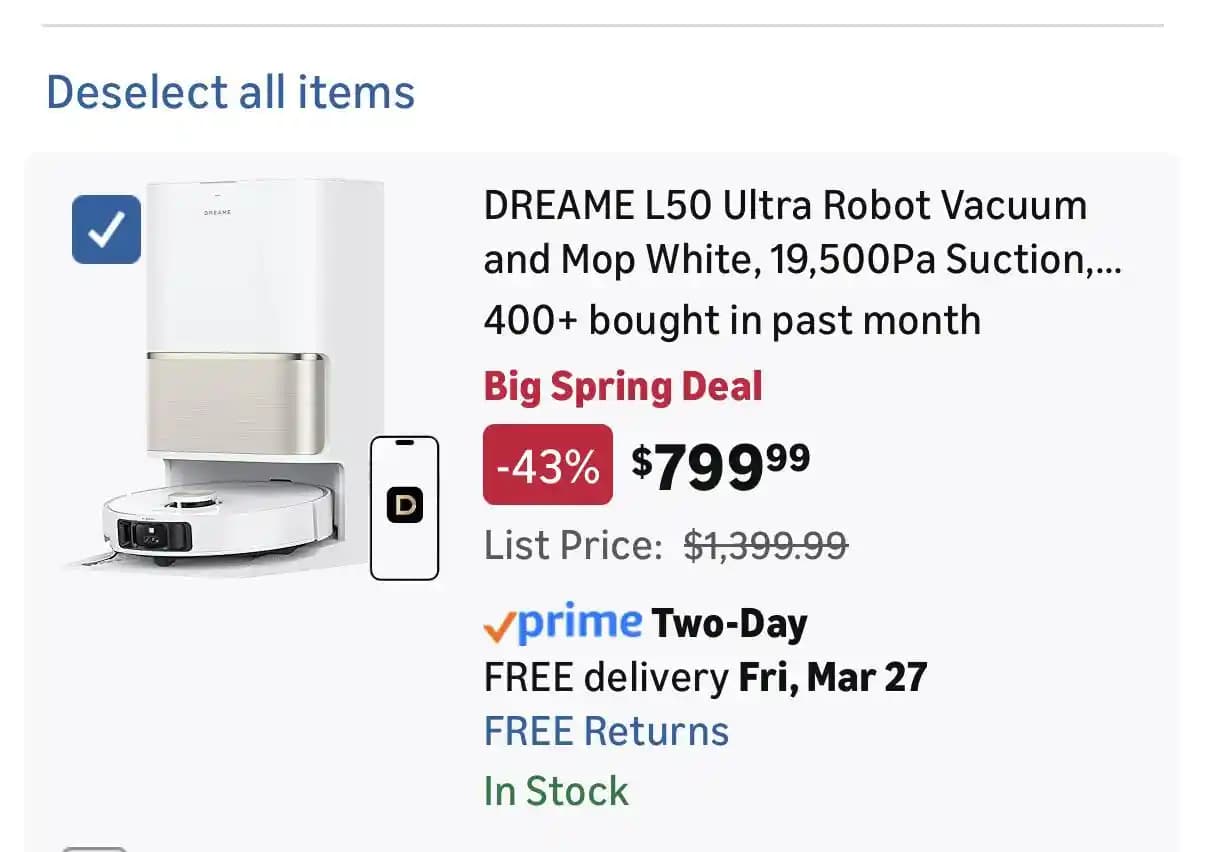Open the FREE Returns link
This screenshot has width=1206, height=852.
click(x=606, y=731)
